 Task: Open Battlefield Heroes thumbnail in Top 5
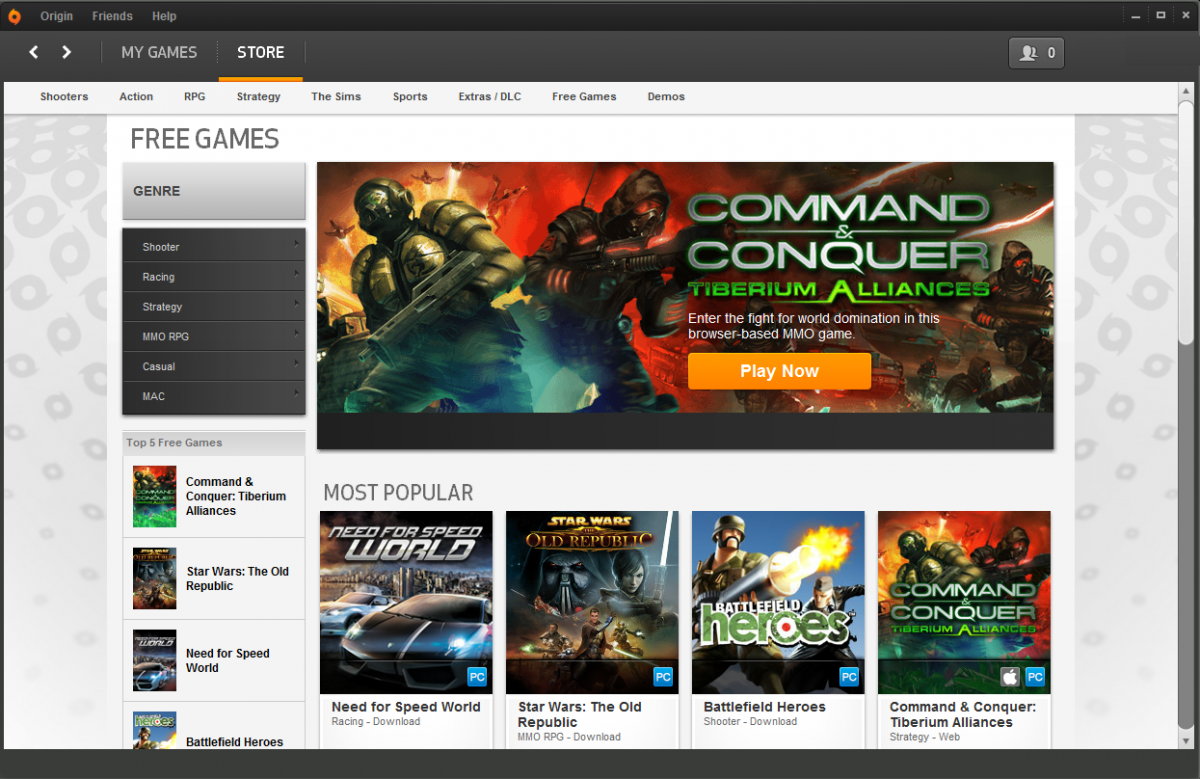click(x=154, y=729)
